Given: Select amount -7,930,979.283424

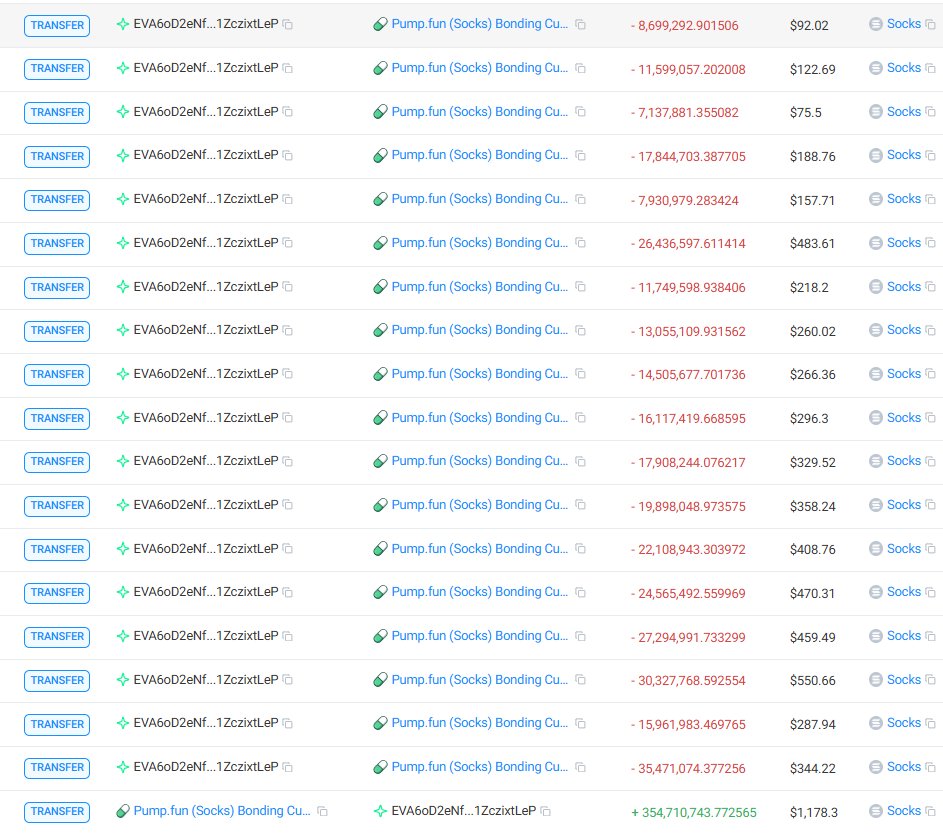Looking at the screenshot, I should pyautogui.click(x=684, y=200).
